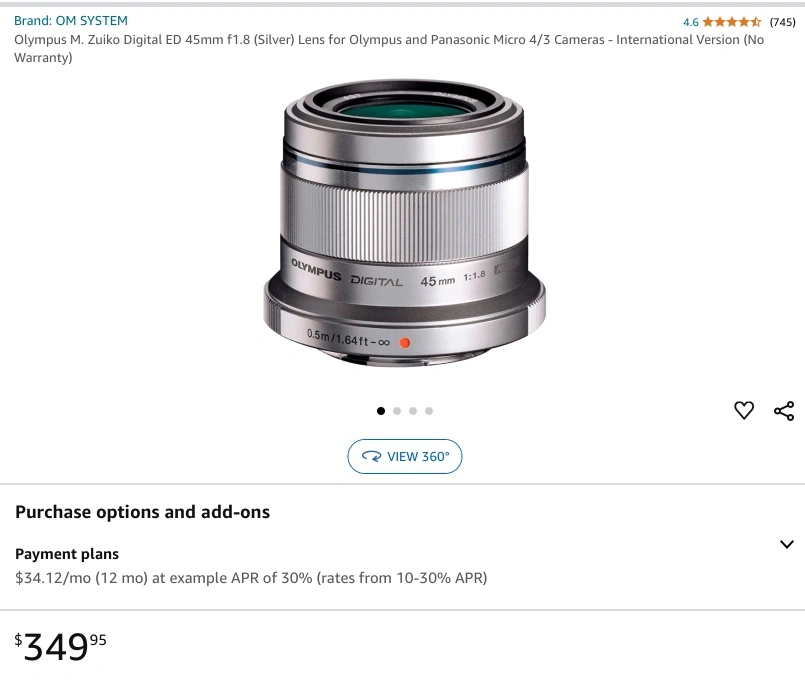Go to the fourth carousel dot

(x=429, y=411)
